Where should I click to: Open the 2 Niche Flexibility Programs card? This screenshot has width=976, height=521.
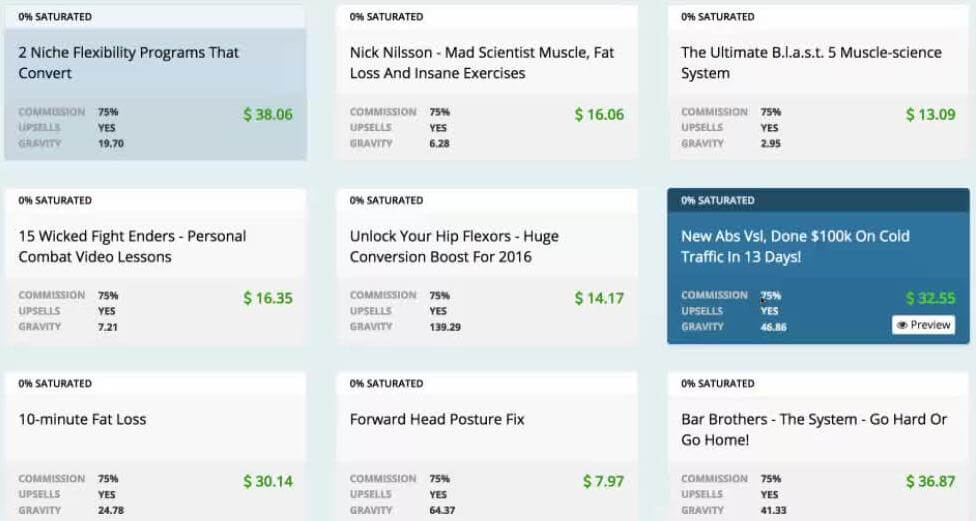point(128,63)
